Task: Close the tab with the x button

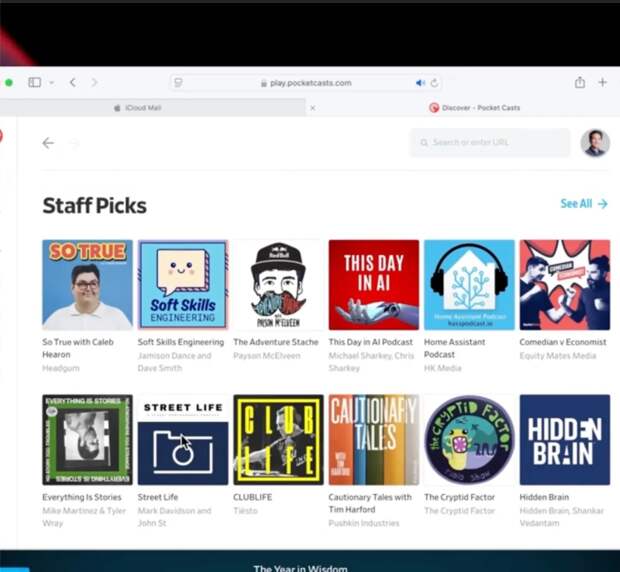Action: (x=312, y=108)
